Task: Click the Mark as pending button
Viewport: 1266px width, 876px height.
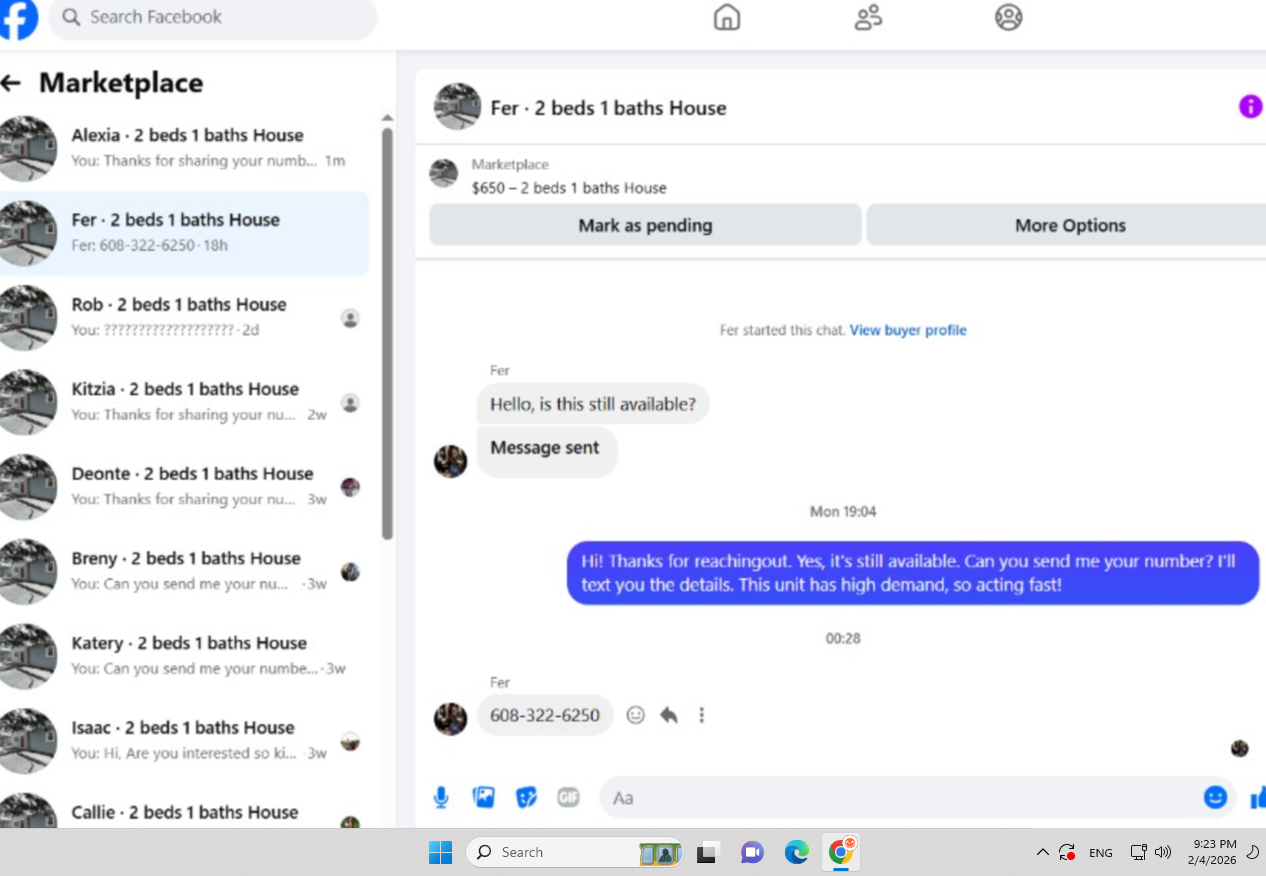Action: [x=645, y=225]
